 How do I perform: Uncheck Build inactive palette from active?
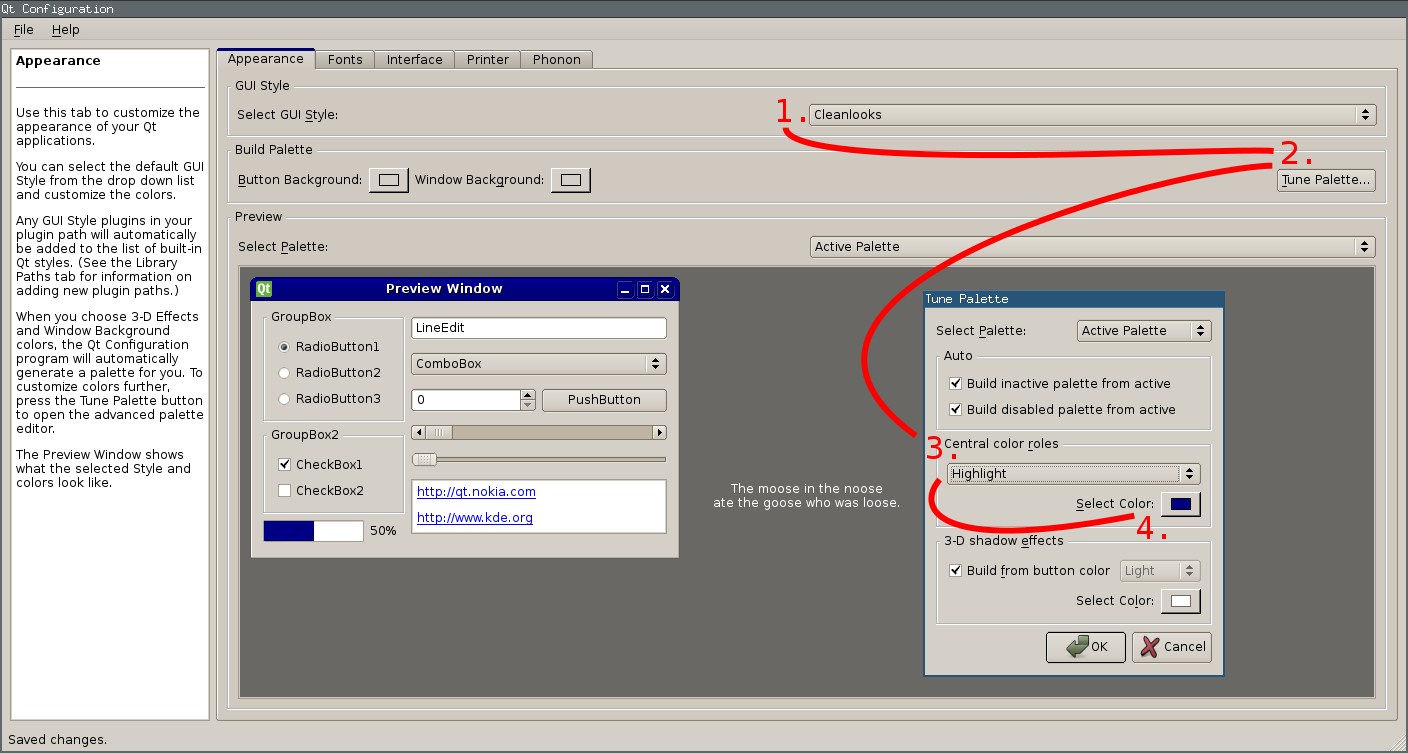tap(955, 384)
